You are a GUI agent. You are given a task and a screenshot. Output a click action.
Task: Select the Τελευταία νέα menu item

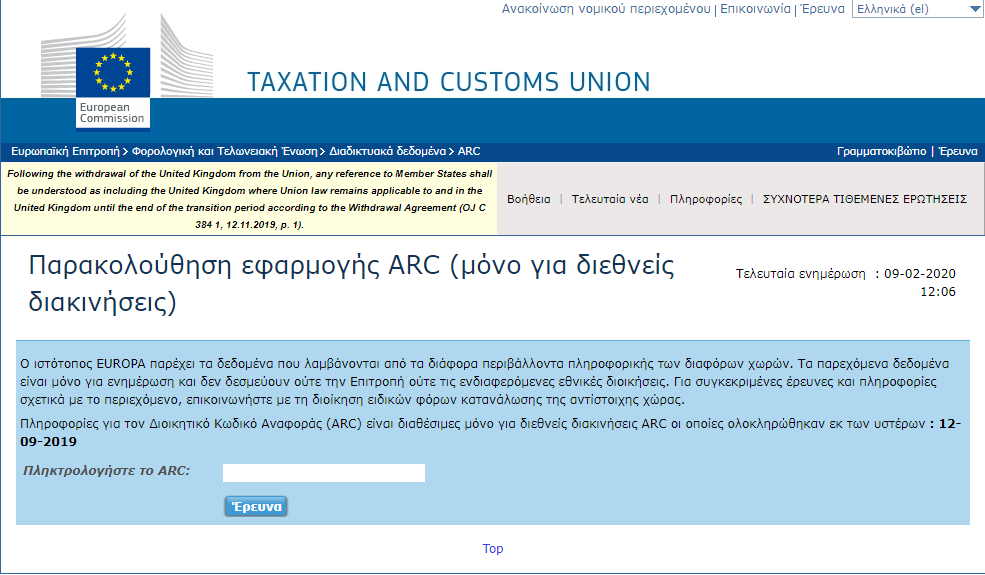[610, 199]
